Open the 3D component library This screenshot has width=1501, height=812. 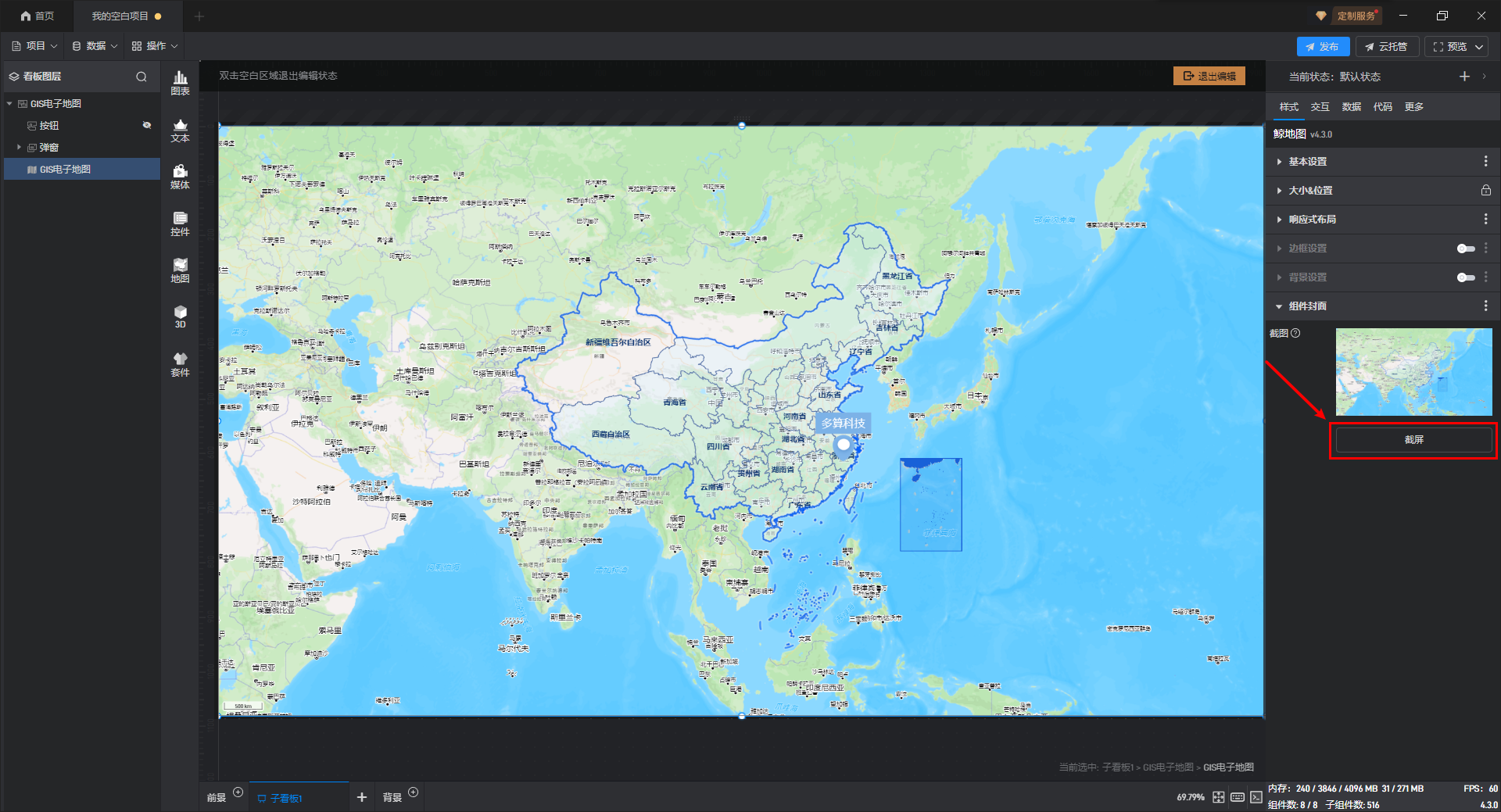(x=180, y=317)
